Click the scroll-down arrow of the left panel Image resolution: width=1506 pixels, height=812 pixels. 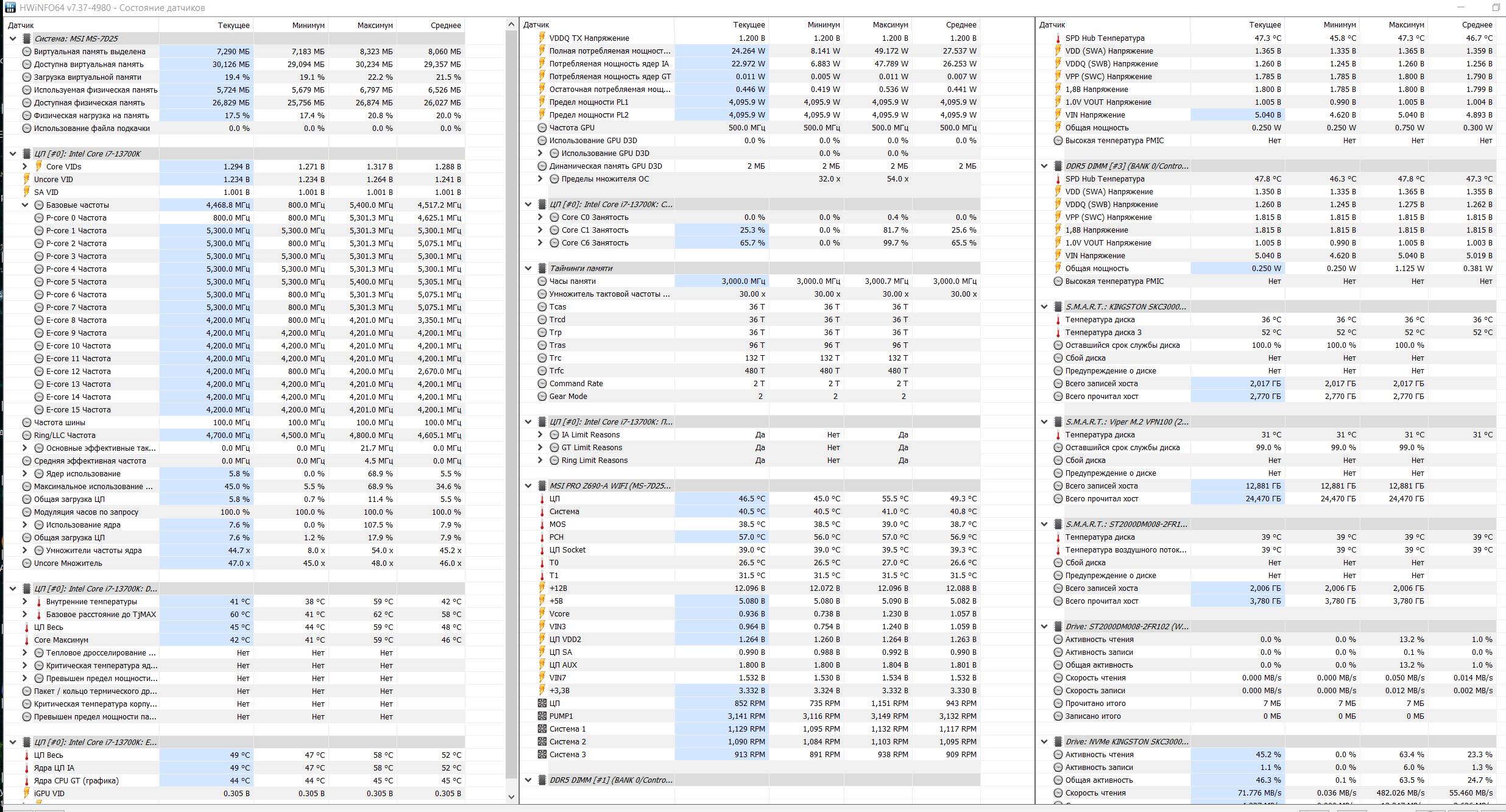click(x=512, y=797)
